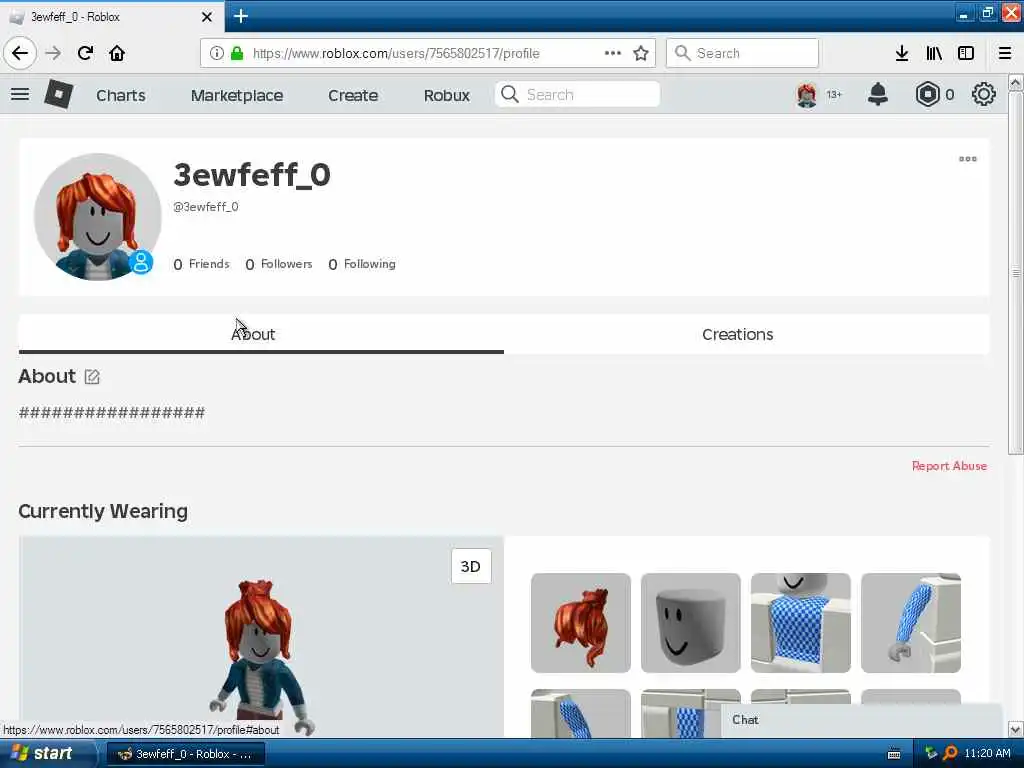Open a new browser tab
1024x768 pixels.
point(241,16)
